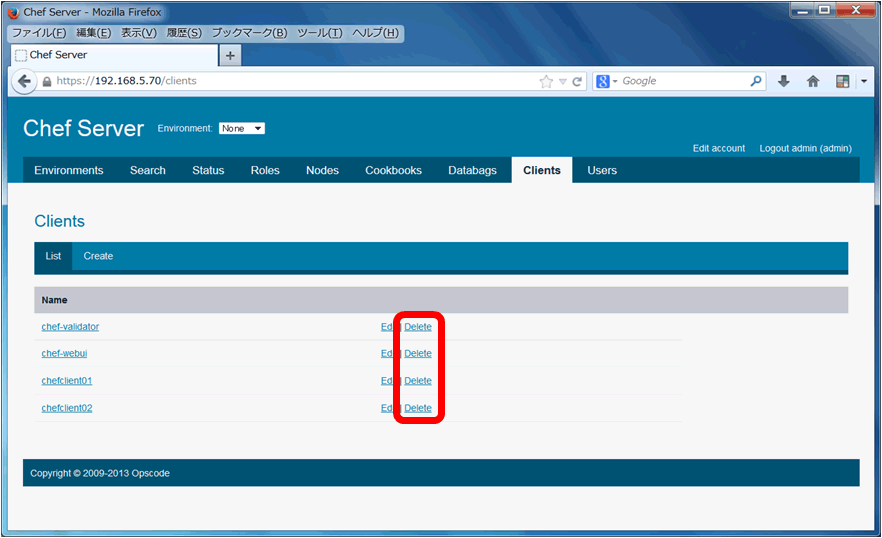Open the chef-webui client link
Viewport: 882px width, 538px height.
click(64, 353)
